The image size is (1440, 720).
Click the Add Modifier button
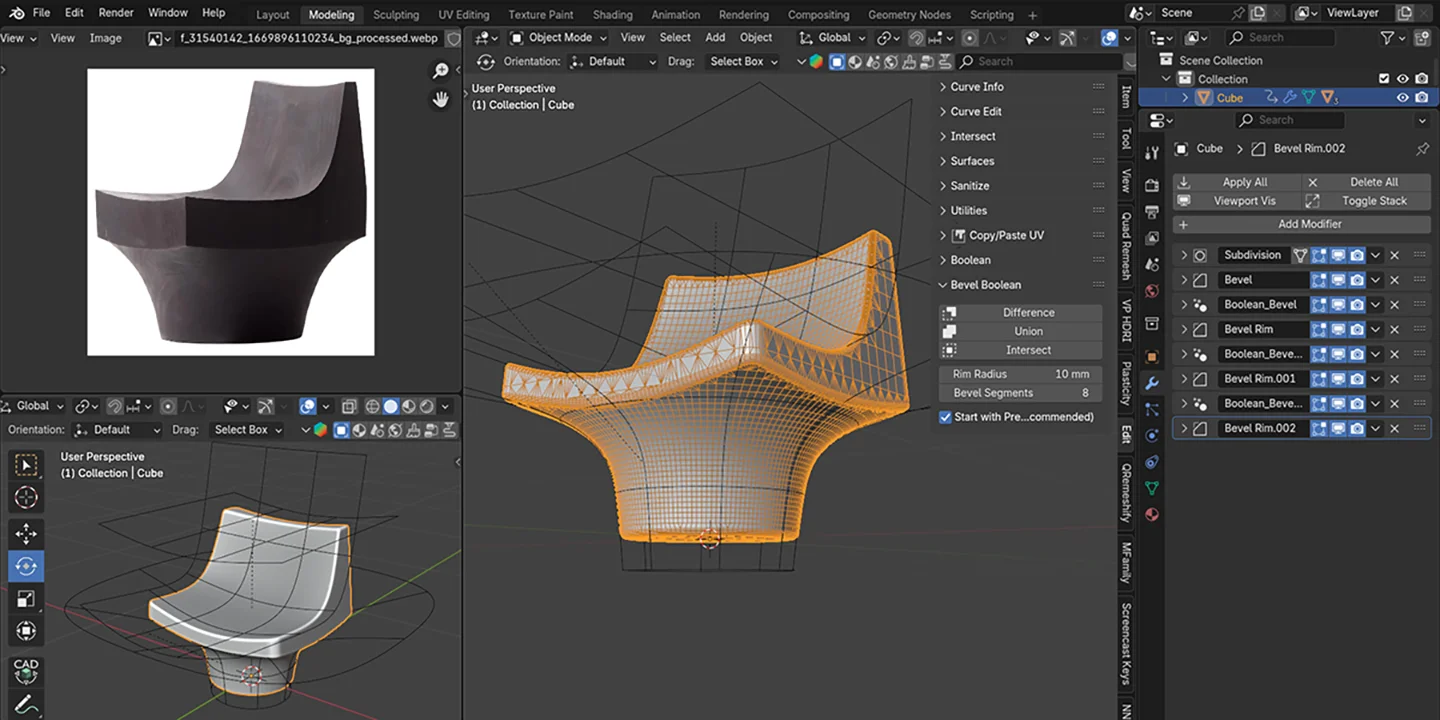pos(1309,223)
